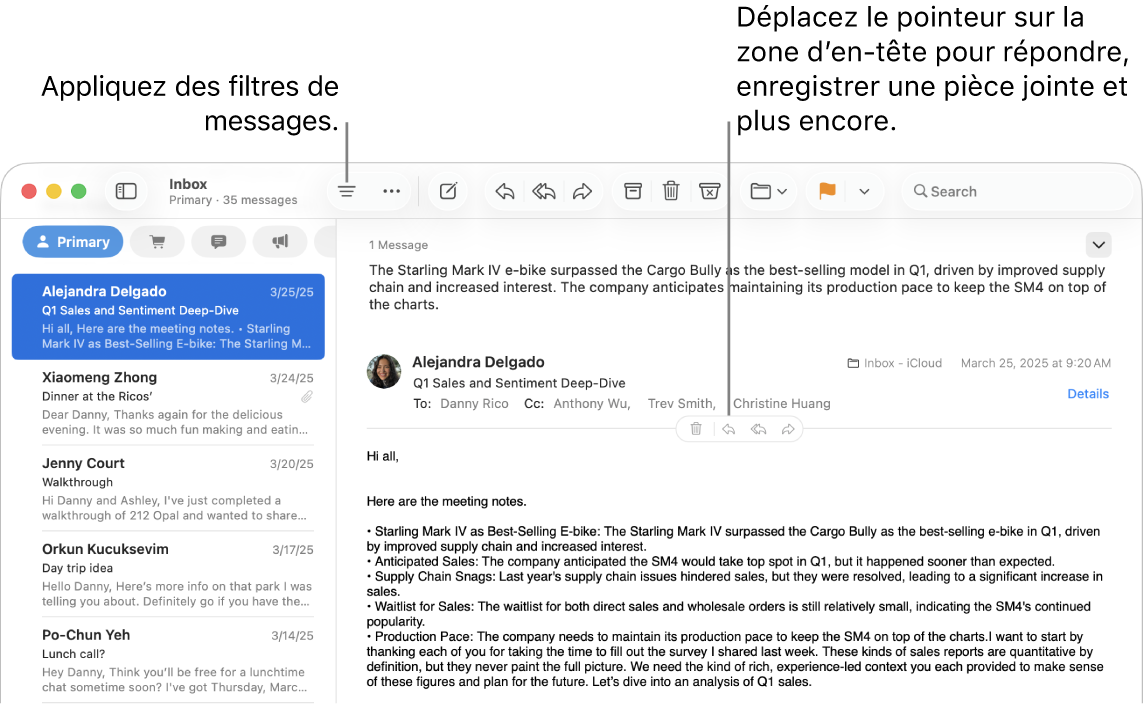Viewport: 1144px width, 705px height.
Task: Delete the message using the Trash icon
Action: pos(670,191)
